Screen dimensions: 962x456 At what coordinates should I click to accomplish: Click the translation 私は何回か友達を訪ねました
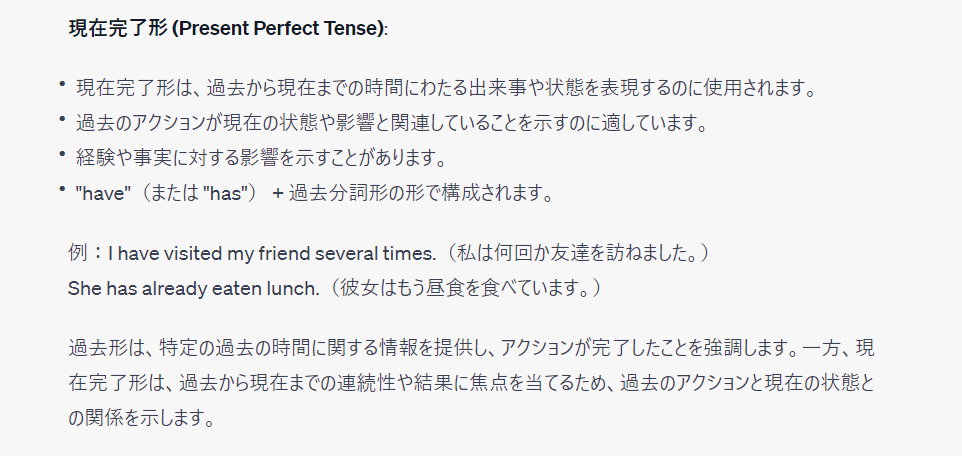pyautogui.click(x=577, y=253)
